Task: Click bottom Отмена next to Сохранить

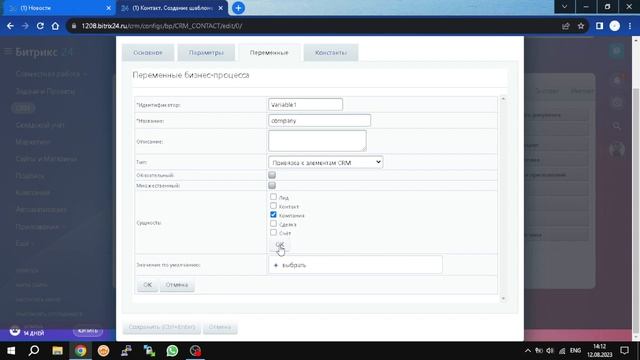Action: pyautogui.click(x=220, y=327)
